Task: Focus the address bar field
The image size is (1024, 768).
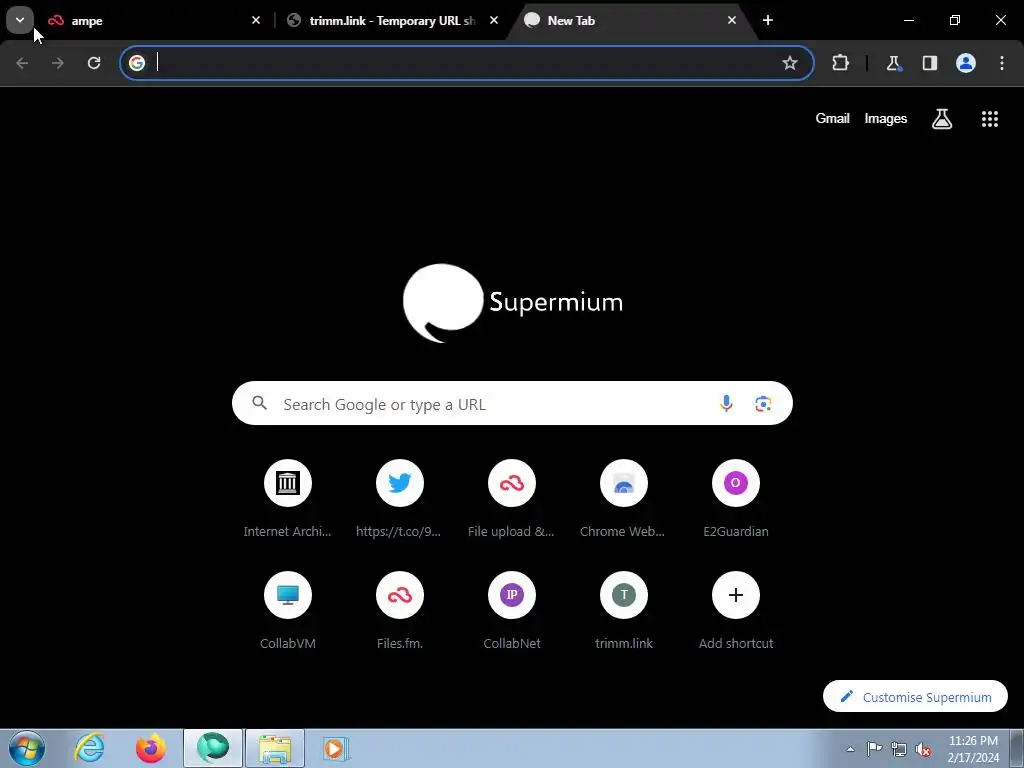Action: (466, 63)
